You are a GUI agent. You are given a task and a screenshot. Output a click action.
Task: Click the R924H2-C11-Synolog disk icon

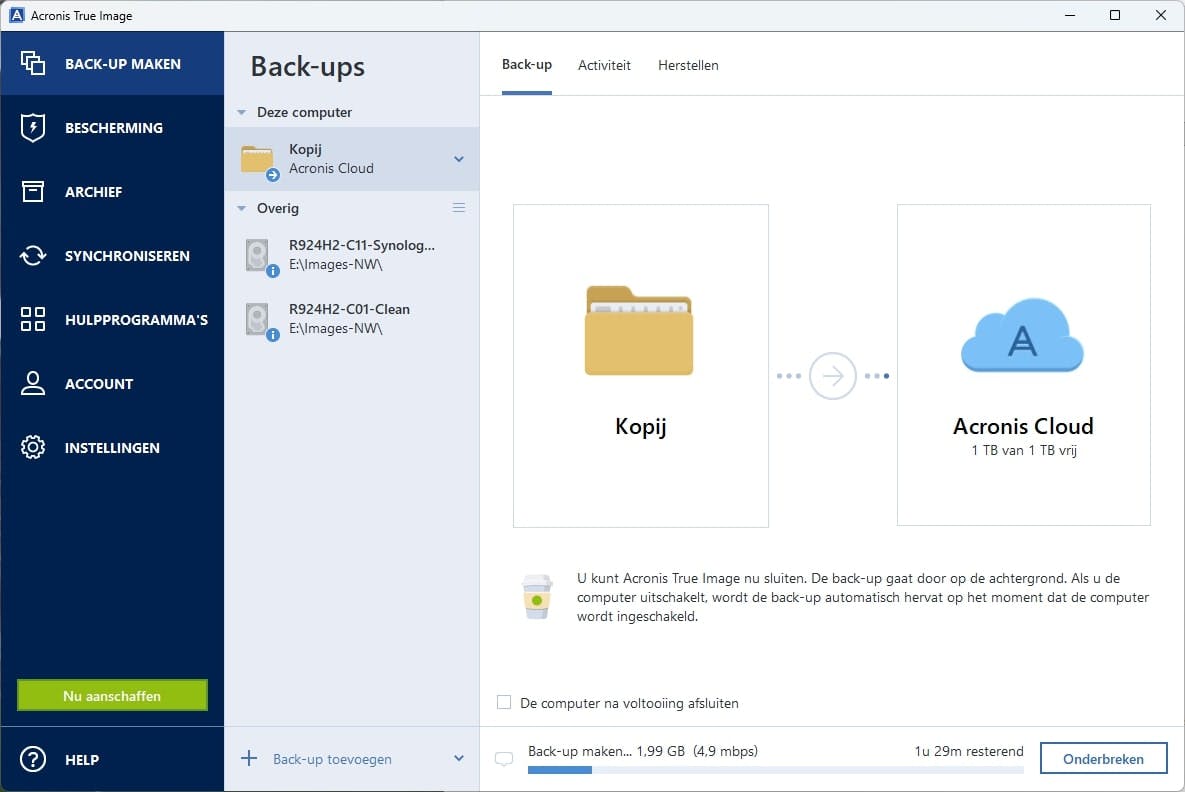(258, 255)
